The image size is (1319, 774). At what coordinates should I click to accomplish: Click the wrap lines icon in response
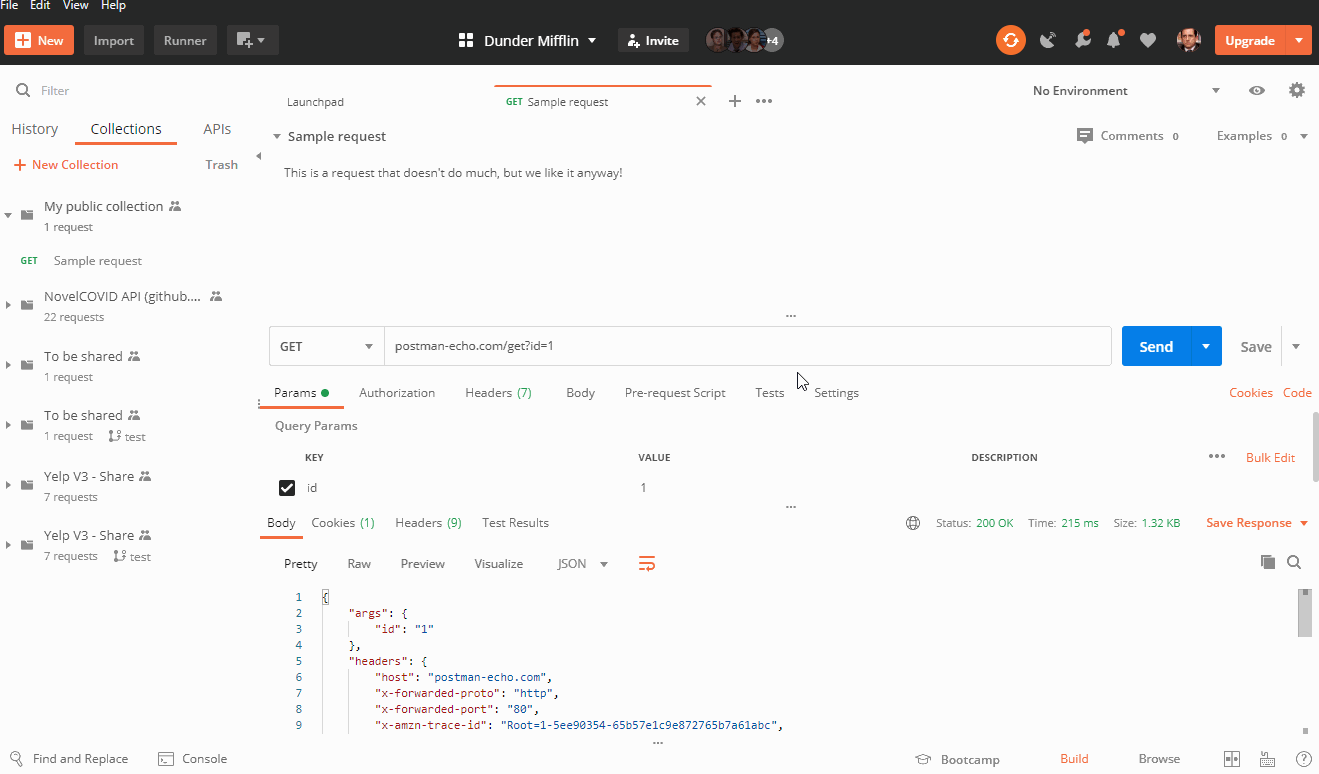(x=647, y=564)
